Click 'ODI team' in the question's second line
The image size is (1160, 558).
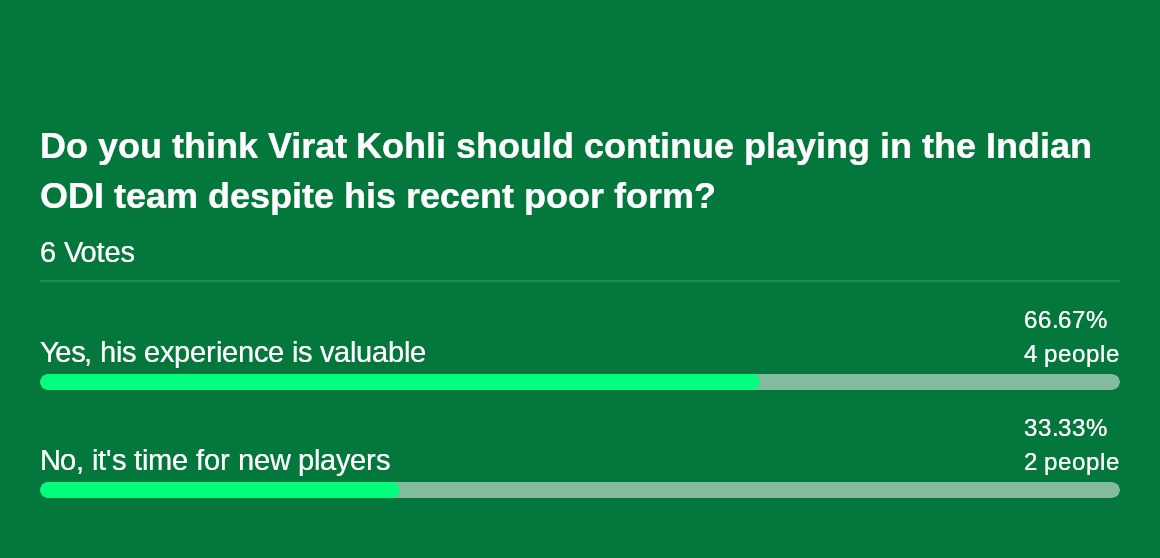(x=118, y=197)
